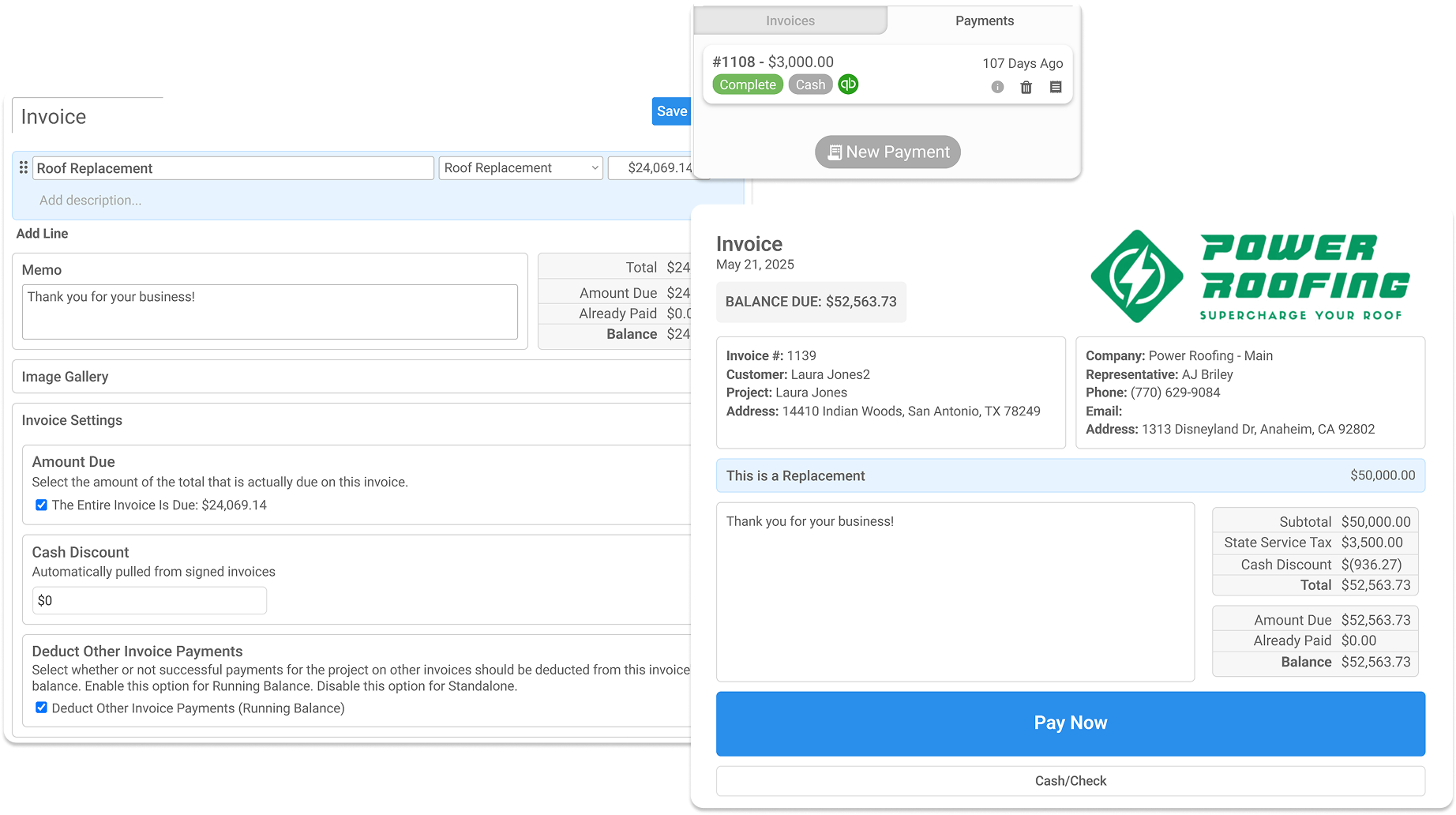Edit the Roof Replacement line name field
The height and width of the screenshot is (815, 1456).
(233, 168)
